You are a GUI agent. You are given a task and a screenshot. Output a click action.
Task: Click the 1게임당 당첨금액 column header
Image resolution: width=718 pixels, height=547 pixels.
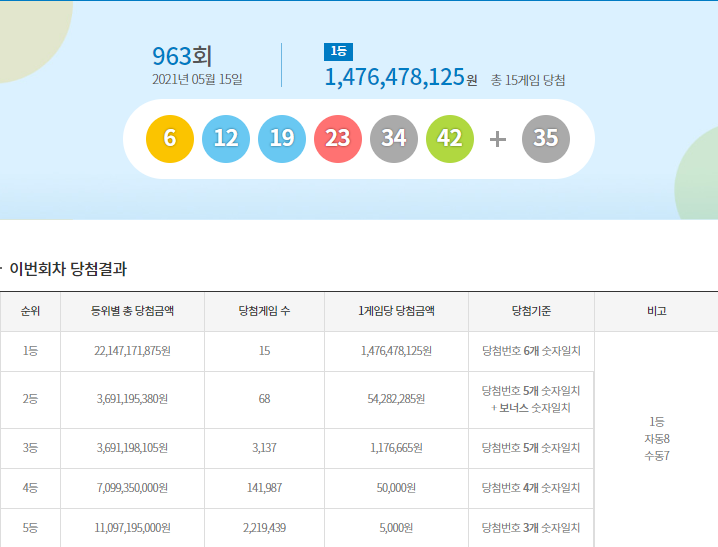(x=397, y=311)
